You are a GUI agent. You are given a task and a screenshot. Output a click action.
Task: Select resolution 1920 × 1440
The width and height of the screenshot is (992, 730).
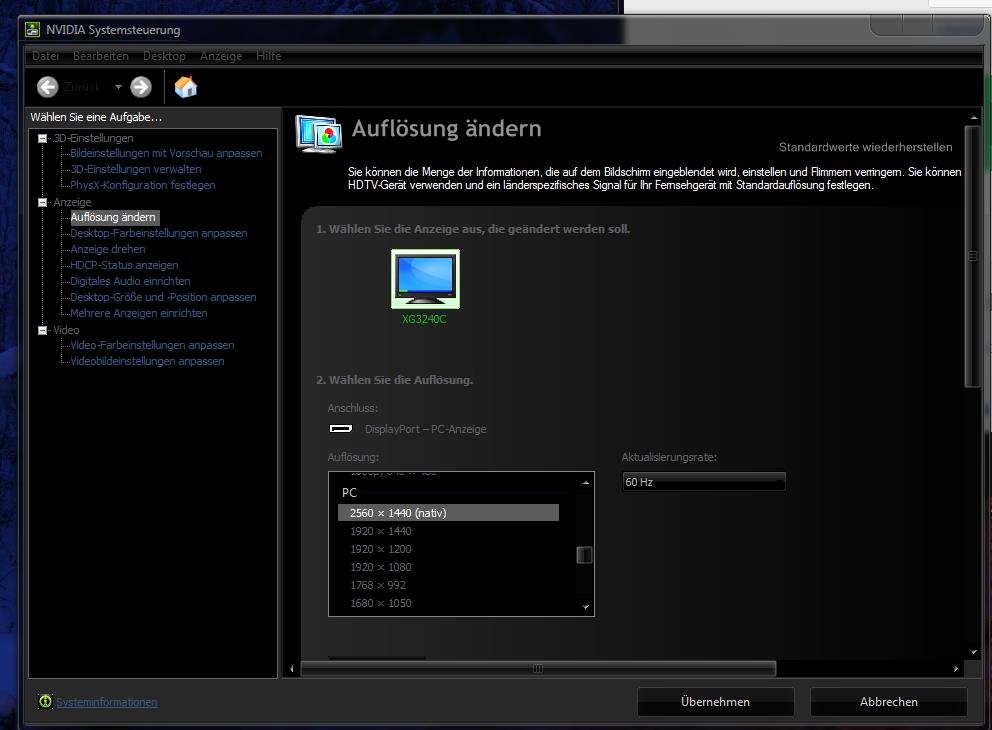pos(381,531)
